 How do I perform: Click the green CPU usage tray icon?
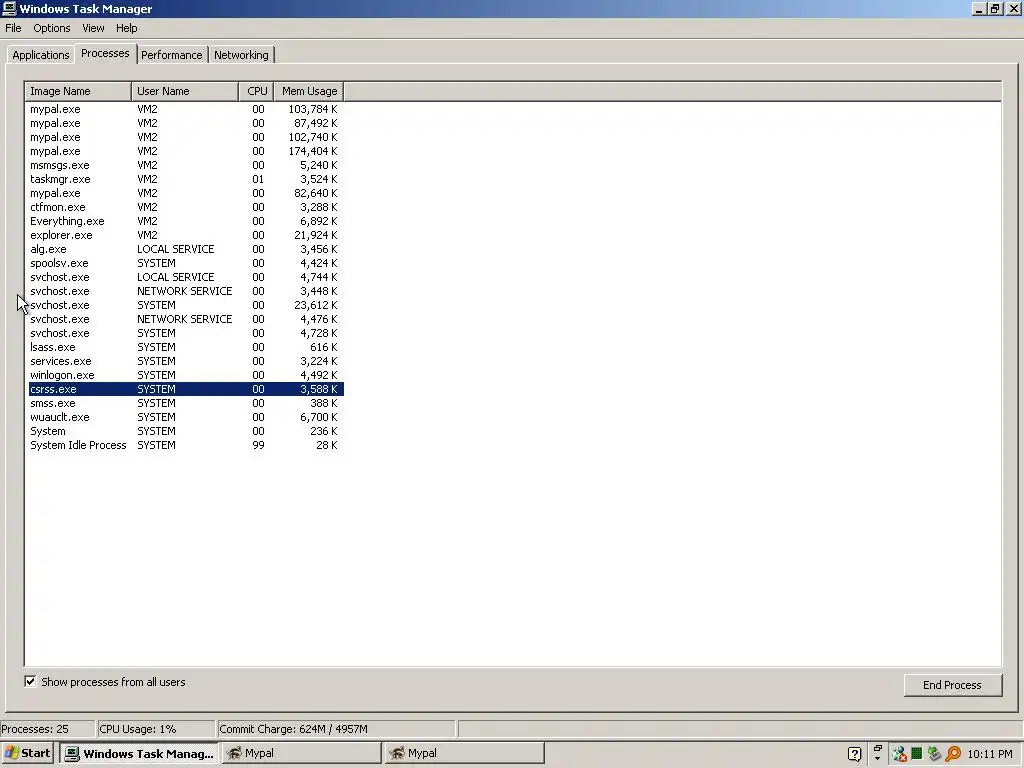tap(916, 754)
